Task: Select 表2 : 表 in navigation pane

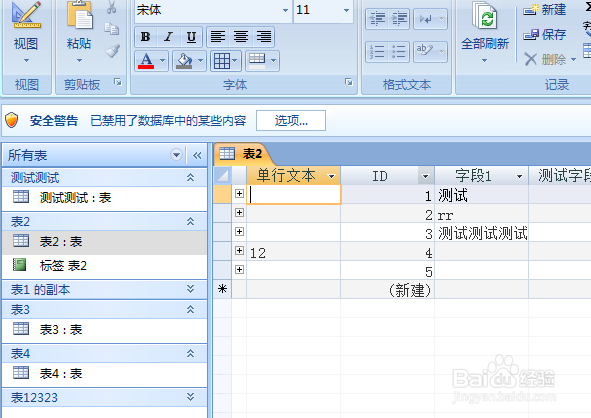Action: click(104, 242)
